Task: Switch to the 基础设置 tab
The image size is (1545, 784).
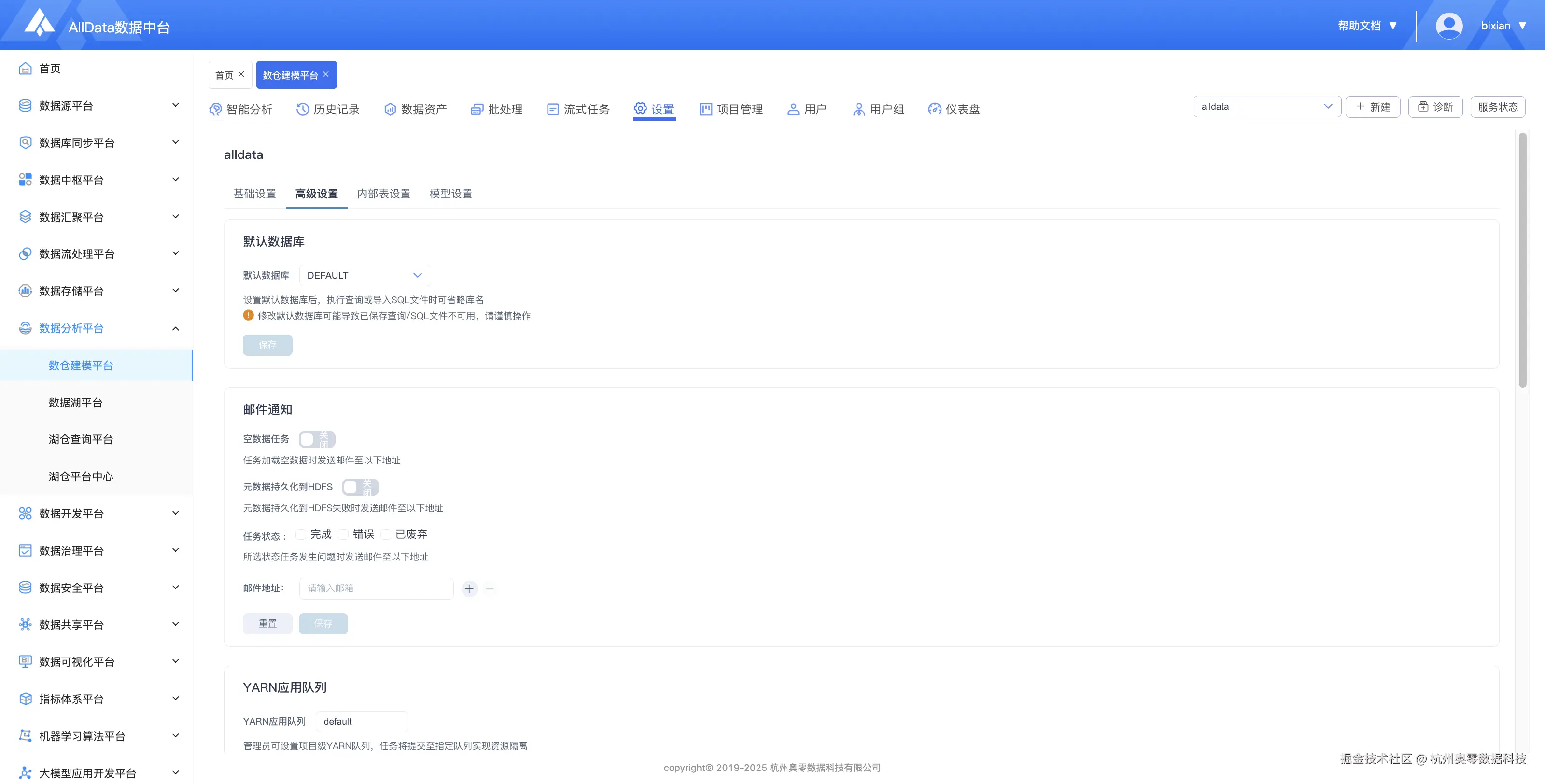Action: (254, 194)
